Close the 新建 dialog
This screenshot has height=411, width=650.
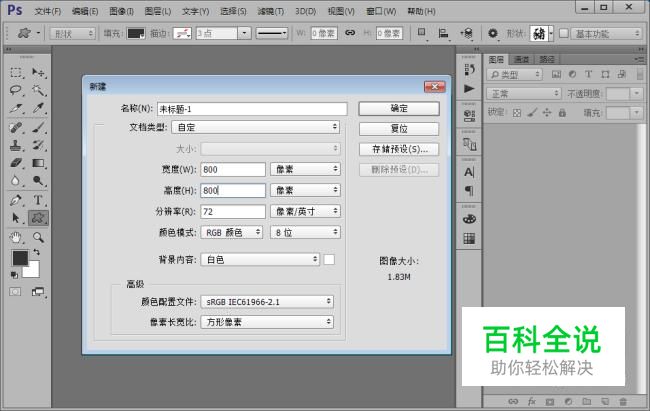[434, 86]
